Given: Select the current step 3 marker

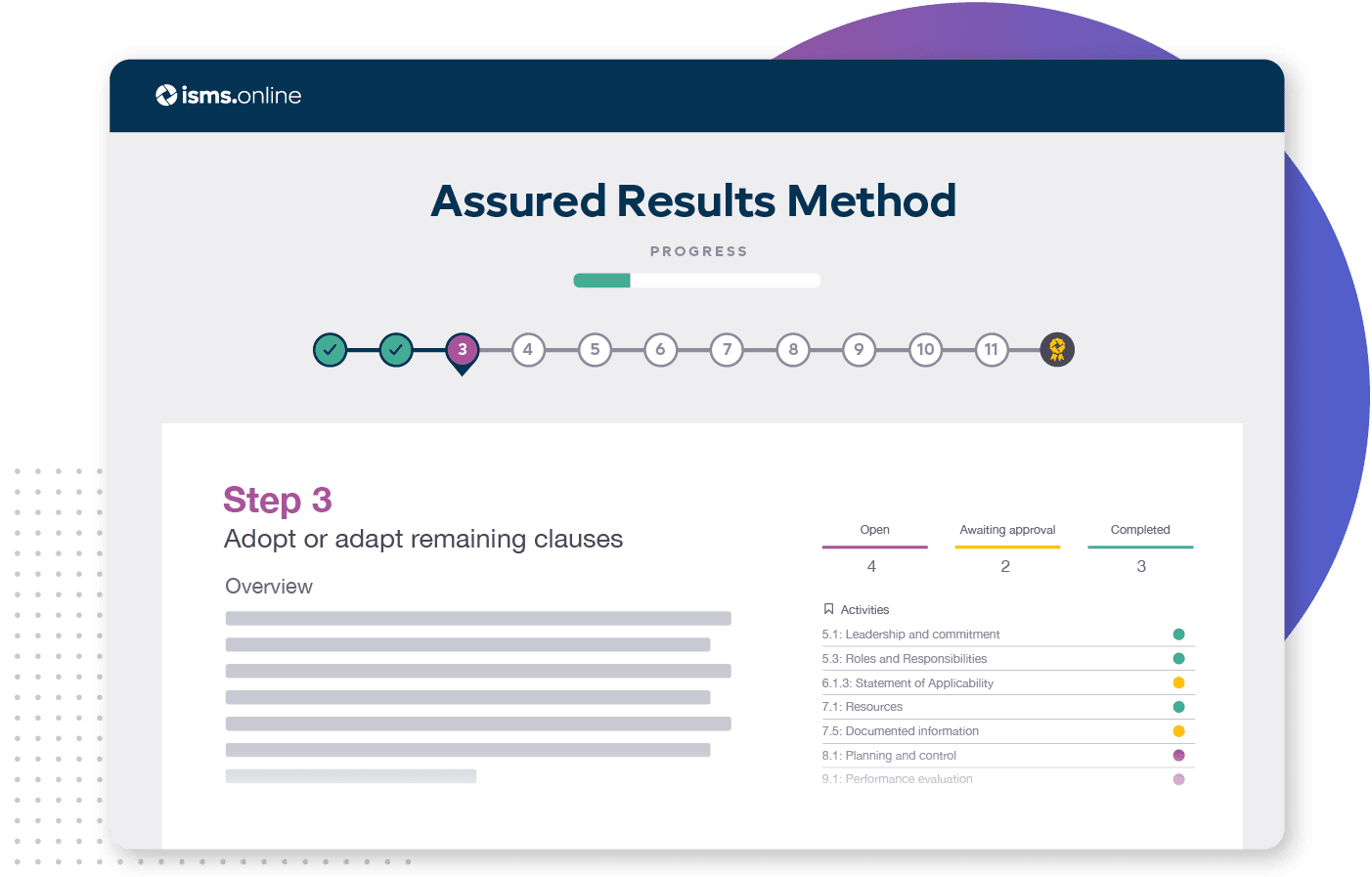Looking at the screenshot, I should coord(463,351).
